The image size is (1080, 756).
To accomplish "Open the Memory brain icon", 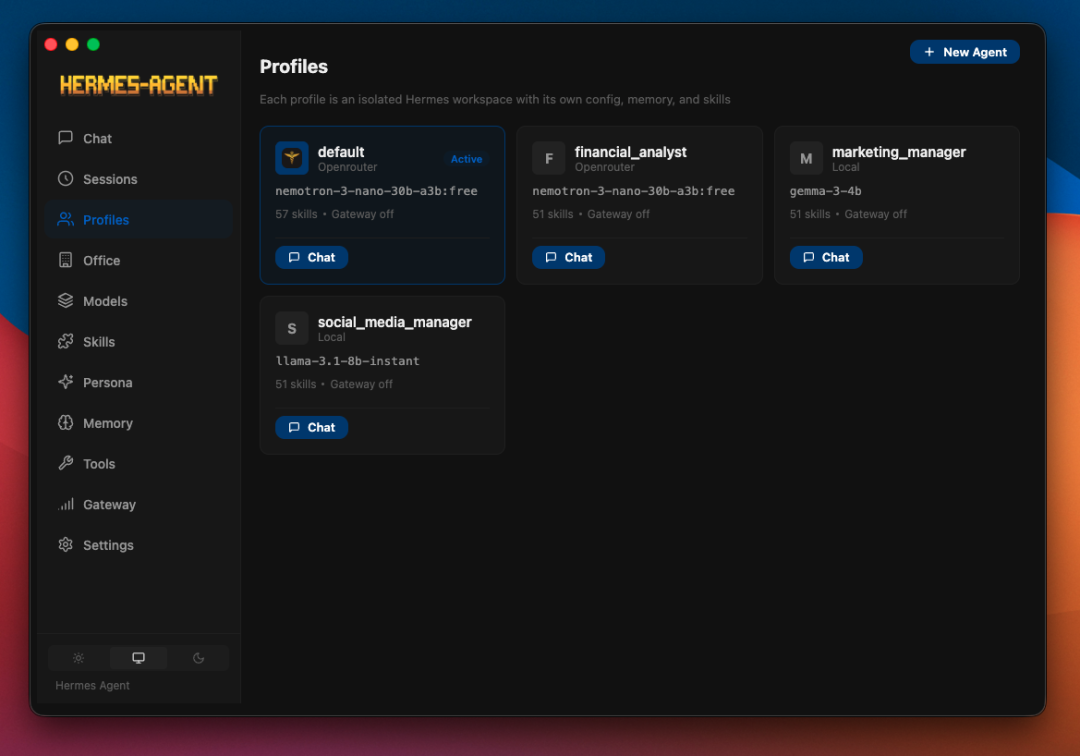I will (65, 422).
